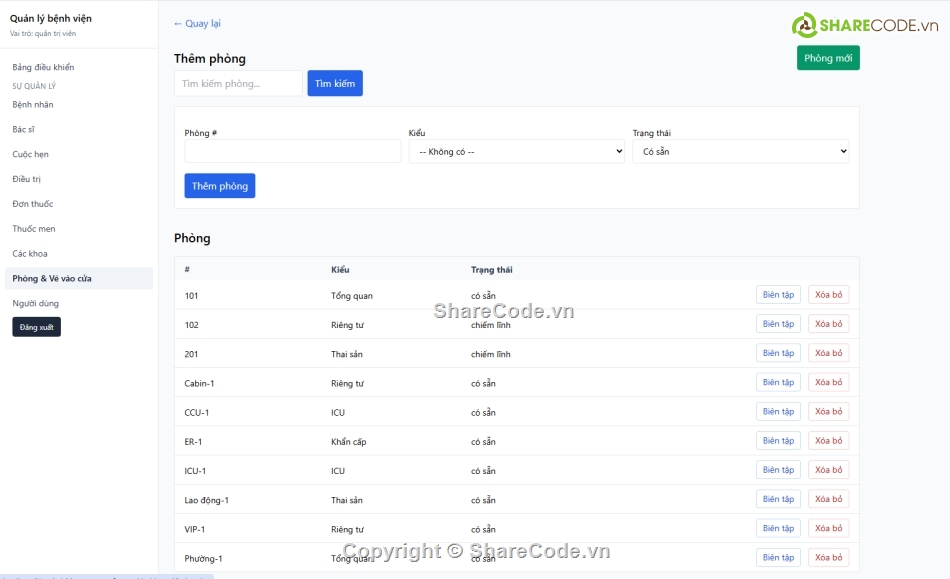The width and height of the screenshot is (950, 579).
Task: Click the SHARECODE.vn logo icon
Action: coord(803,22)
